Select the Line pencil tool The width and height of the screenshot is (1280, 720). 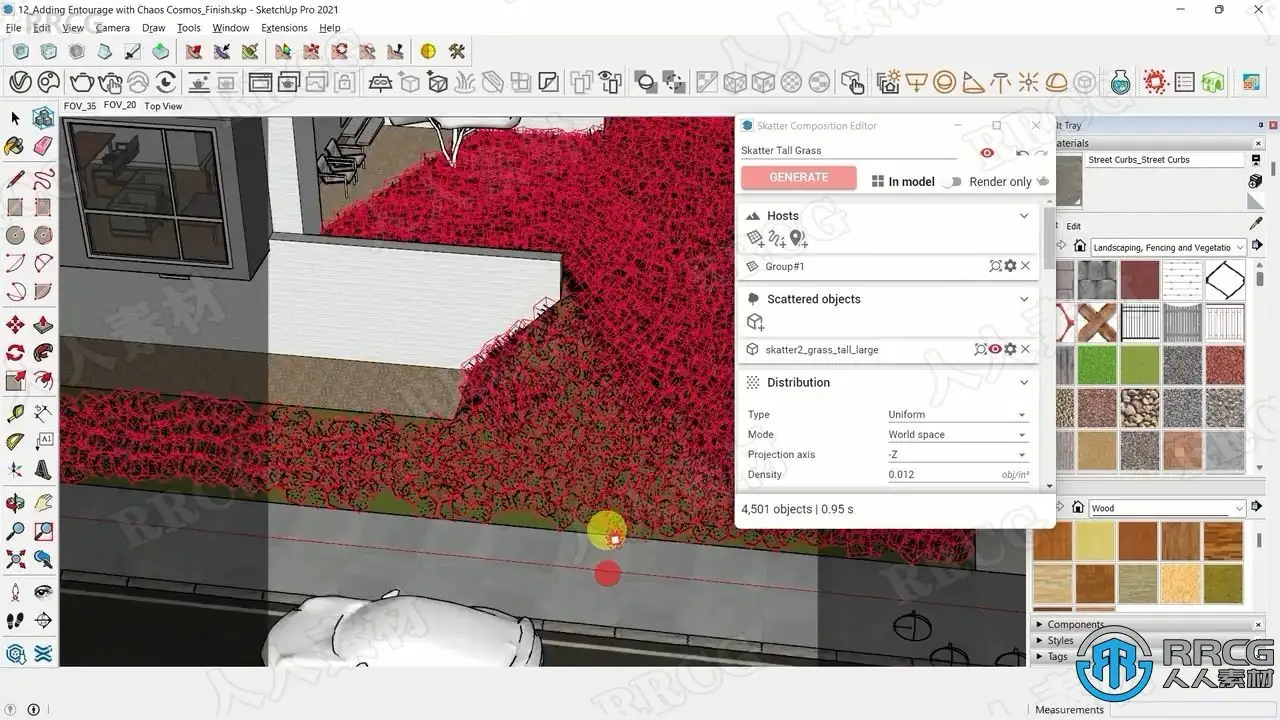tap(15, 180)
